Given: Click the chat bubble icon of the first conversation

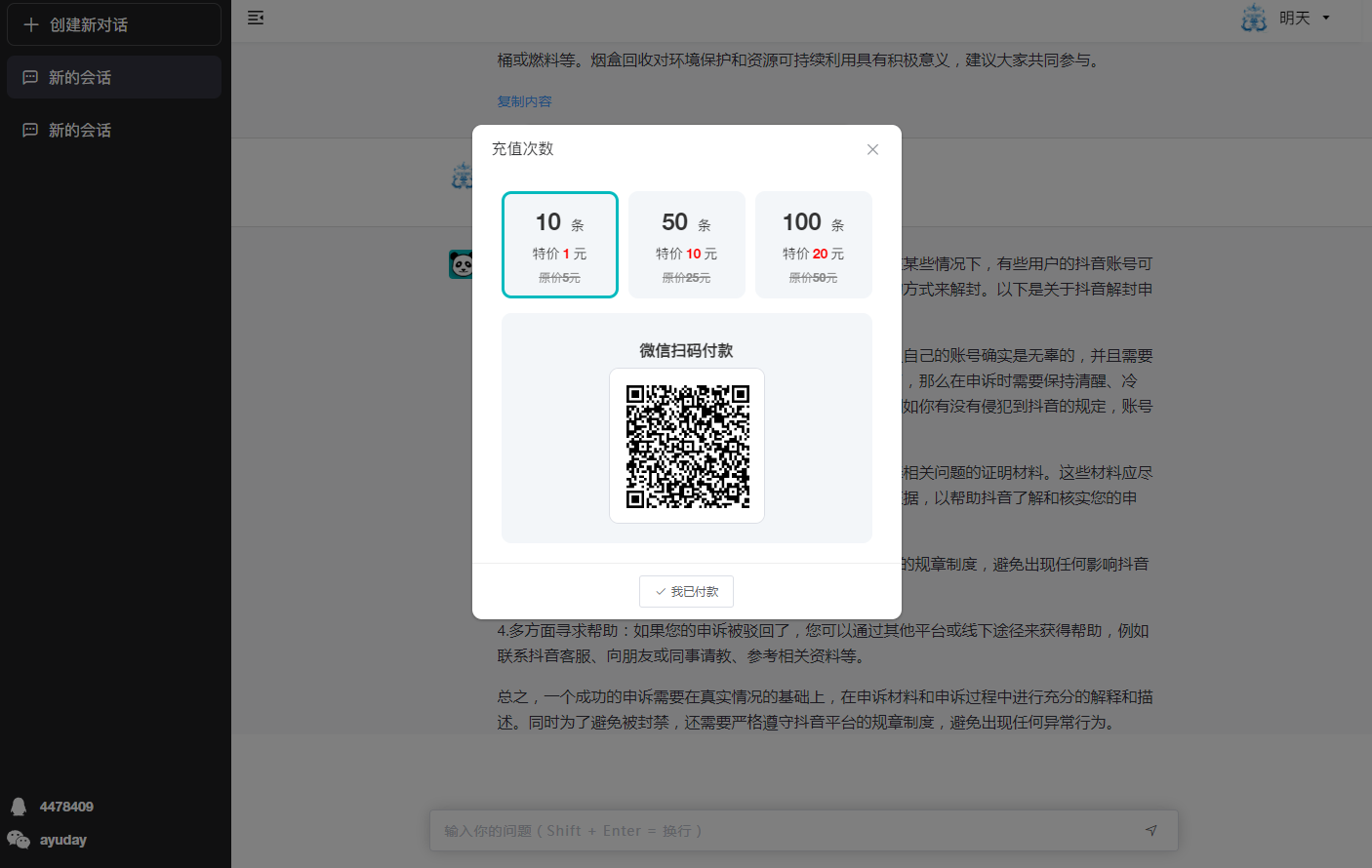Looking at the screenshot, I should tap(30, 77).
